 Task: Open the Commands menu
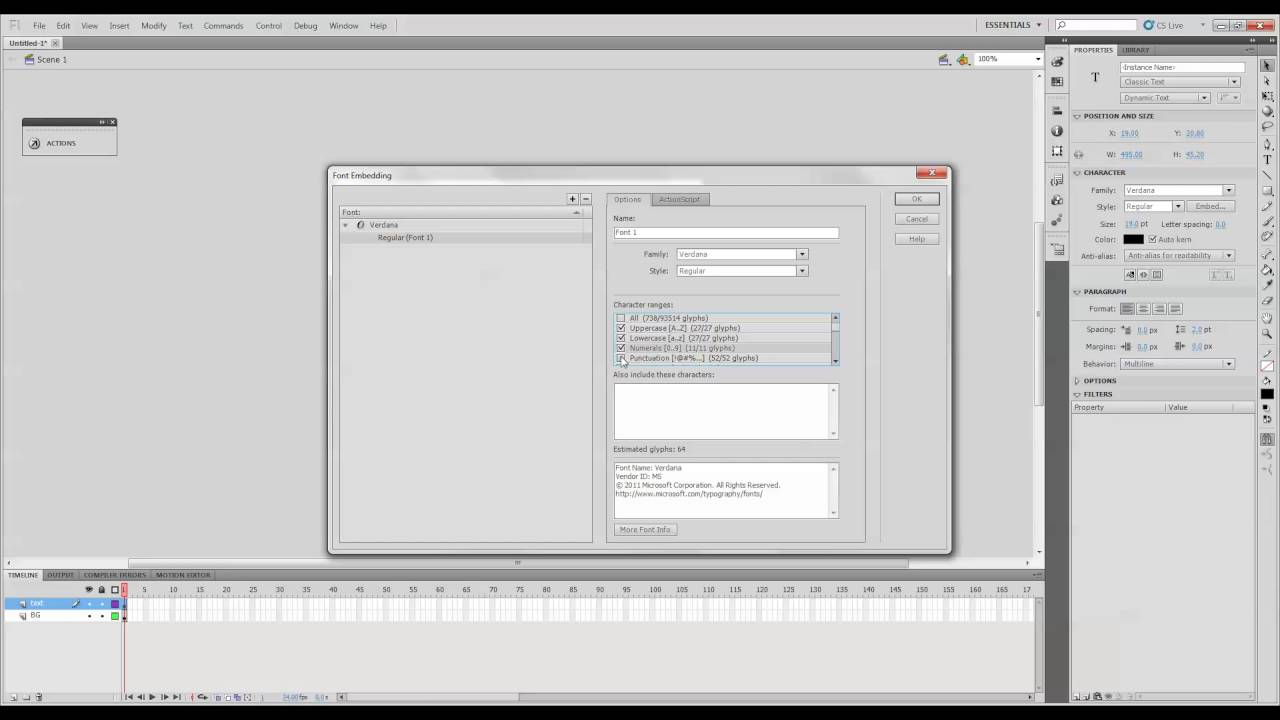point(223,26)
